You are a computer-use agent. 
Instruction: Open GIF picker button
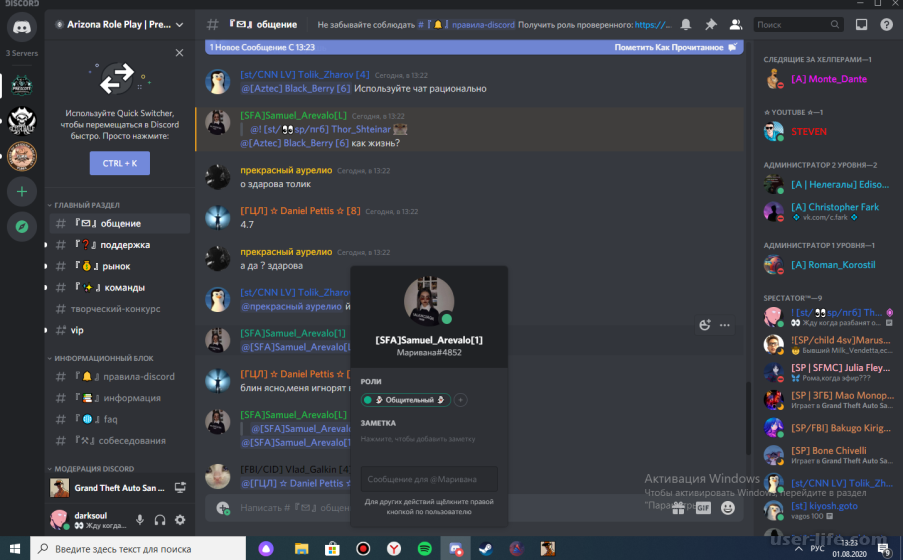click(703, 508)
